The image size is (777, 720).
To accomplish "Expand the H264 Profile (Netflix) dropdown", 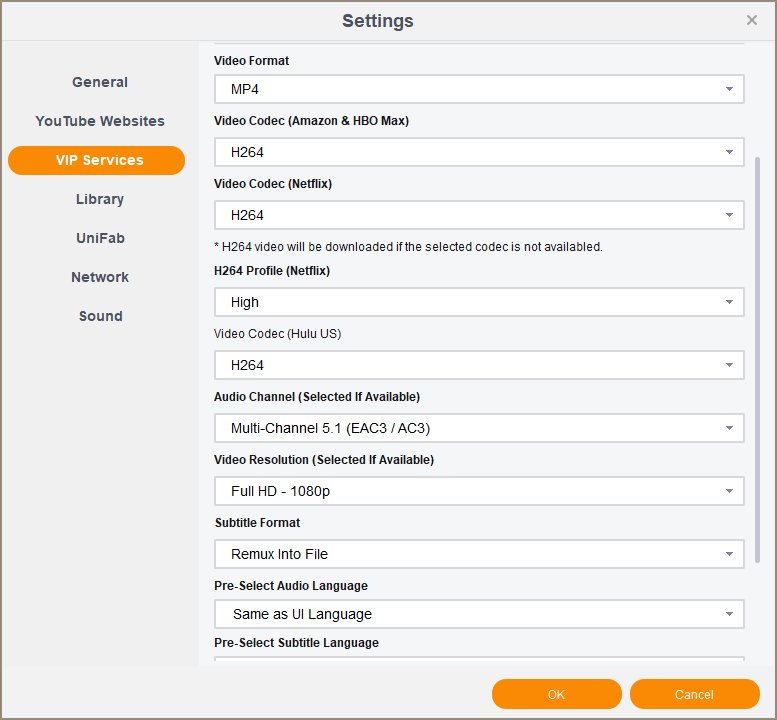I will [479, 302].
